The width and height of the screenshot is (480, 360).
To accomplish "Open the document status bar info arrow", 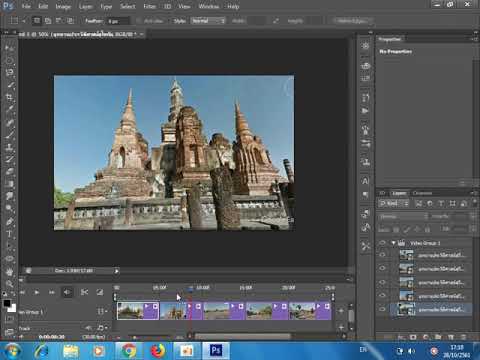I will click(116, 271).
